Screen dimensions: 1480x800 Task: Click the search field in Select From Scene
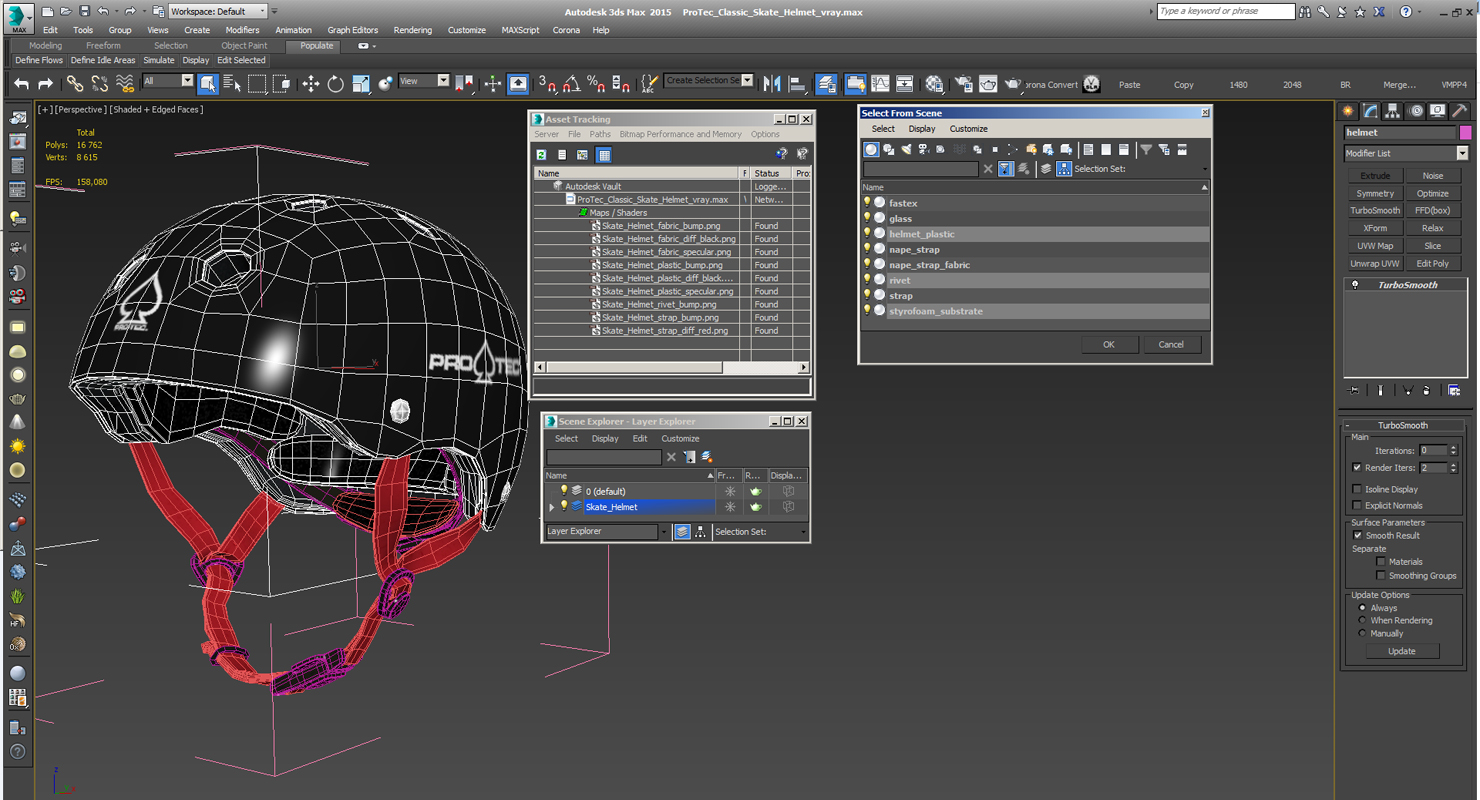[x=920, y=169]
